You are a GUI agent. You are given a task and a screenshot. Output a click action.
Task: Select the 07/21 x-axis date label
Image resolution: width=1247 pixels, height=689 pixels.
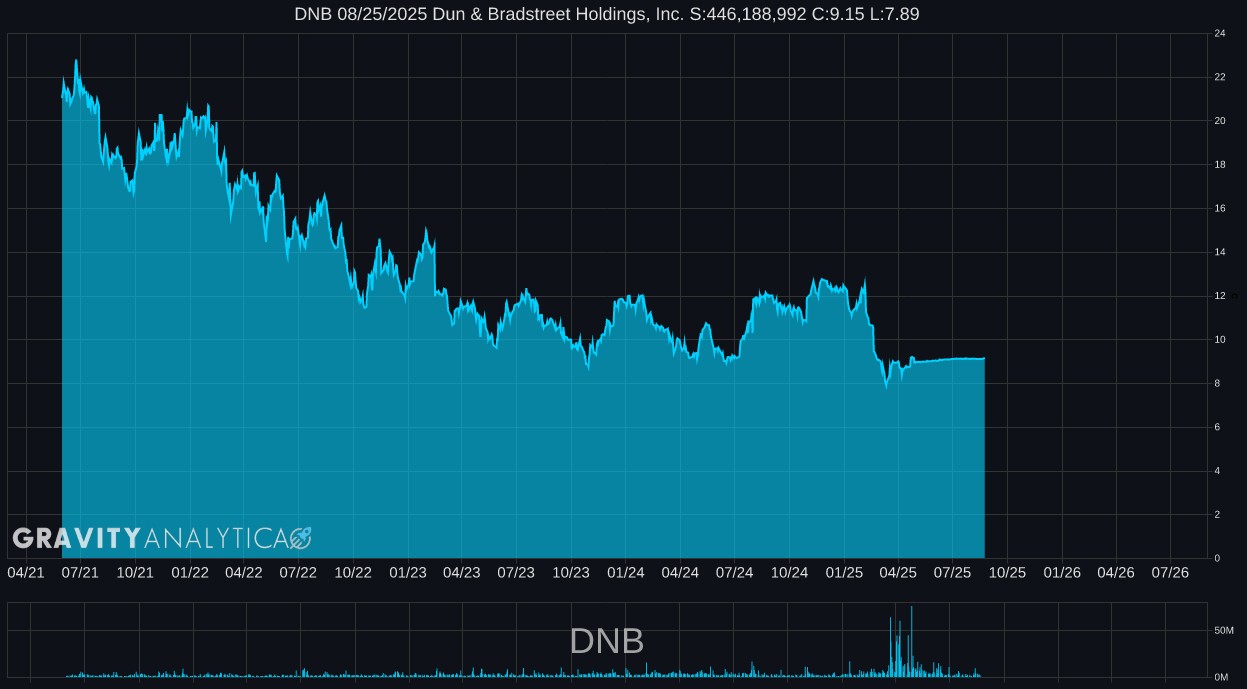coord(80,572)
